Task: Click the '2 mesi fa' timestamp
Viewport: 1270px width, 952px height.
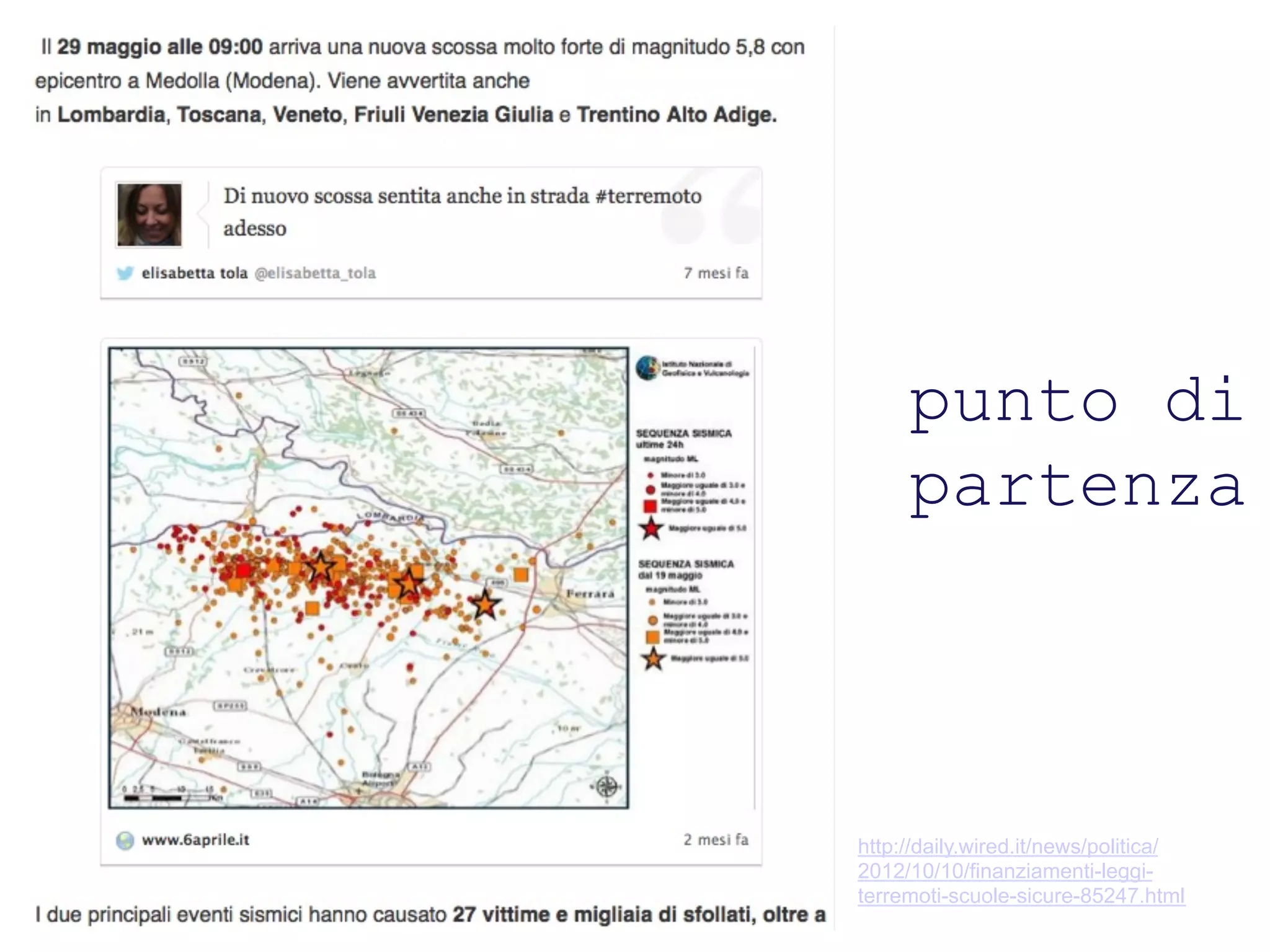Action: (716, 840)
